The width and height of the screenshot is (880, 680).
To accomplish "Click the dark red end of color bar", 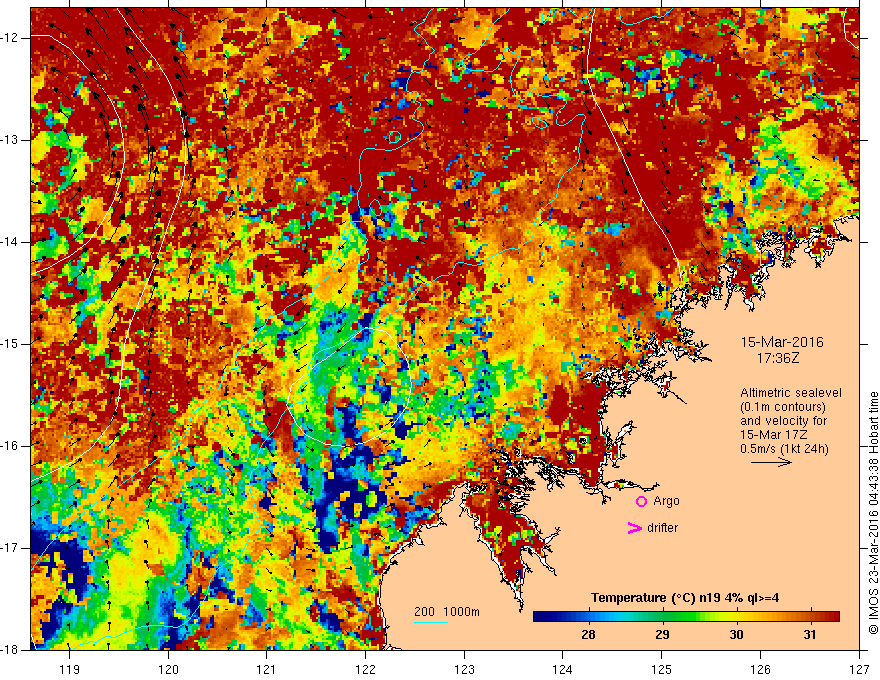I will (x=833, y=616).
